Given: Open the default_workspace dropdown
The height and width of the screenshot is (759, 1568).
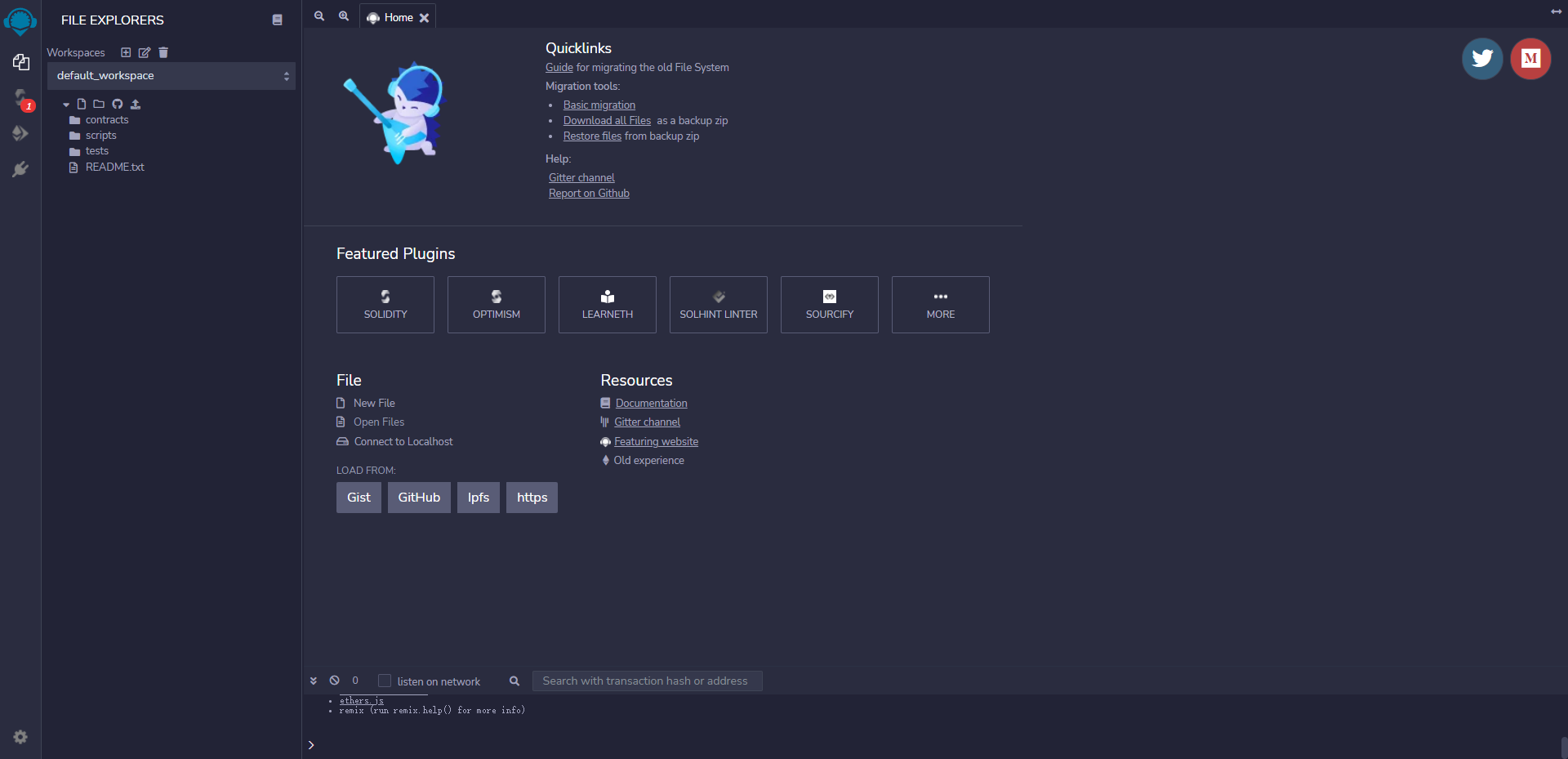Looking at the screenshot, I should (171, 76).
